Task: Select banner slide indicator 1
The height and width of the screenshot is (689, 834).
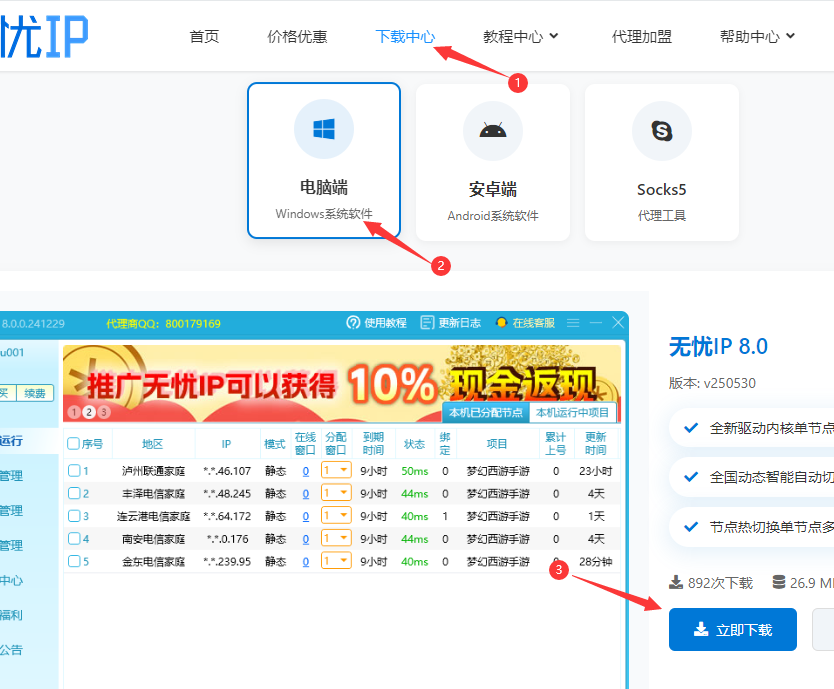Action: point(74,412)
